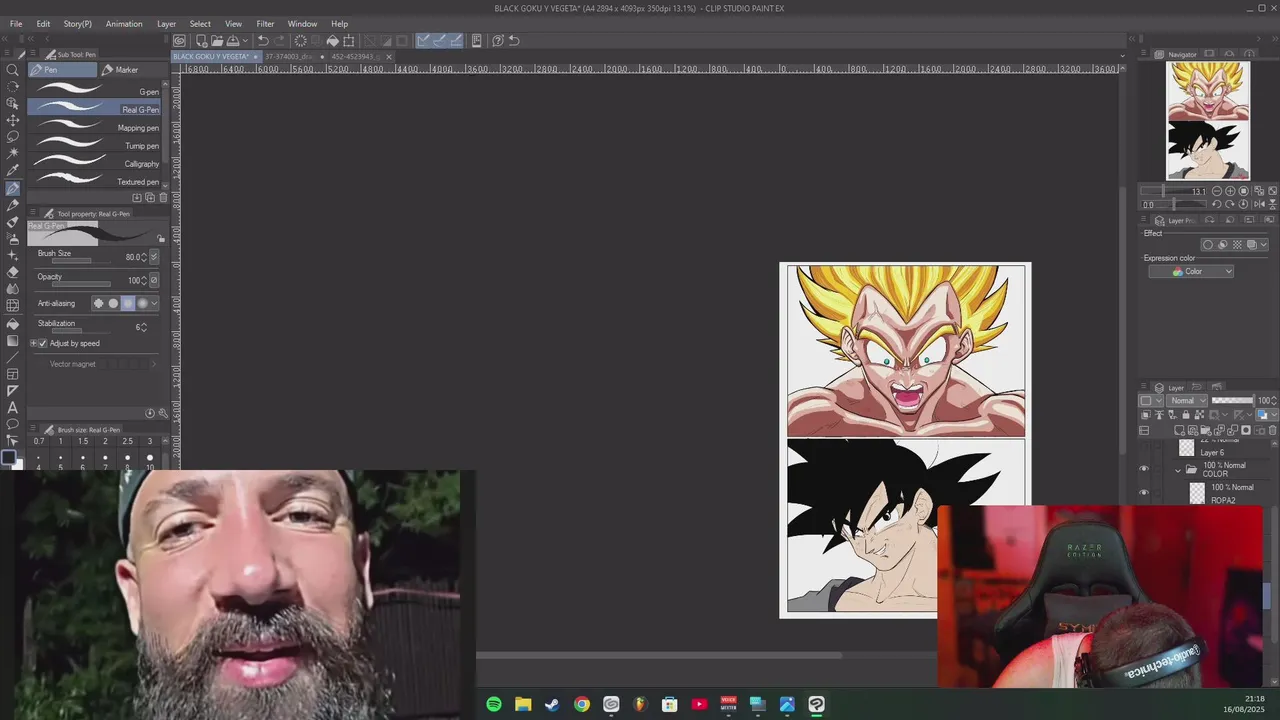The image size is (1280, 720).
Task: Click the Fill bucket icon in command bar
Action: coord(333,41)
